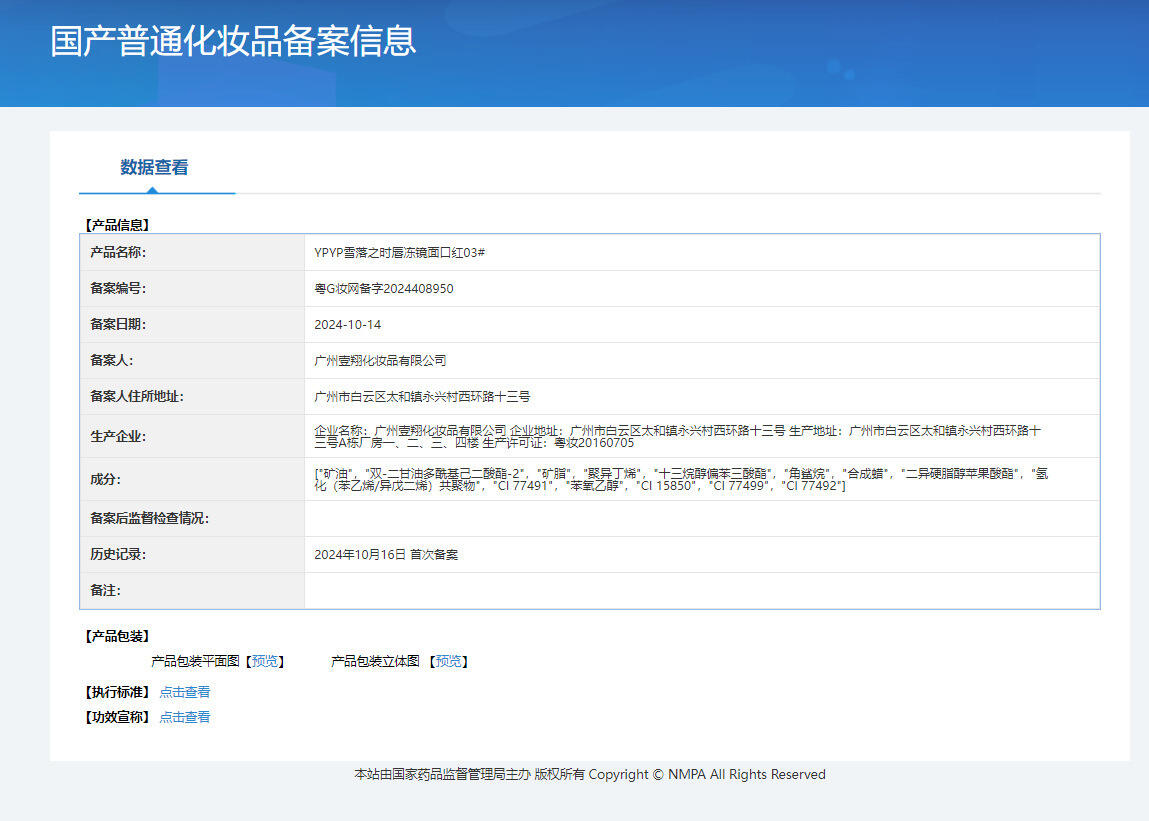
Task: Preview 产品包装立体图 via 预览 link
Action: 448,661
